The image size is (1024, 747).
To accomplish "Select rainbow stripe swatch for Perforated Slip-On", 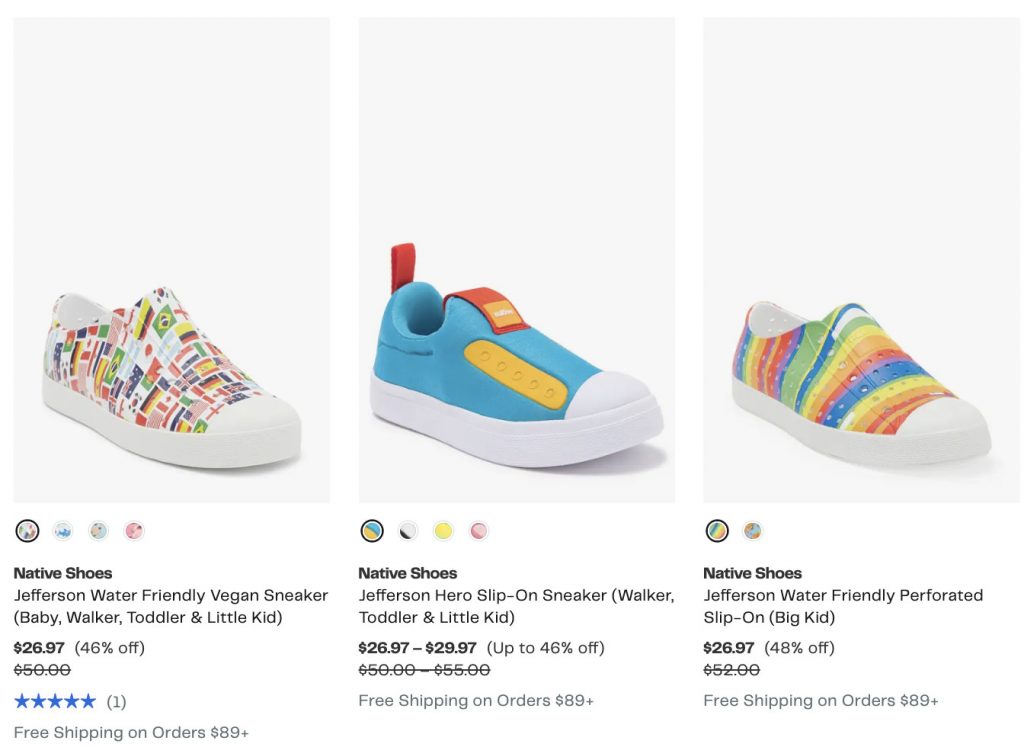I will click(x=717, y=531).
